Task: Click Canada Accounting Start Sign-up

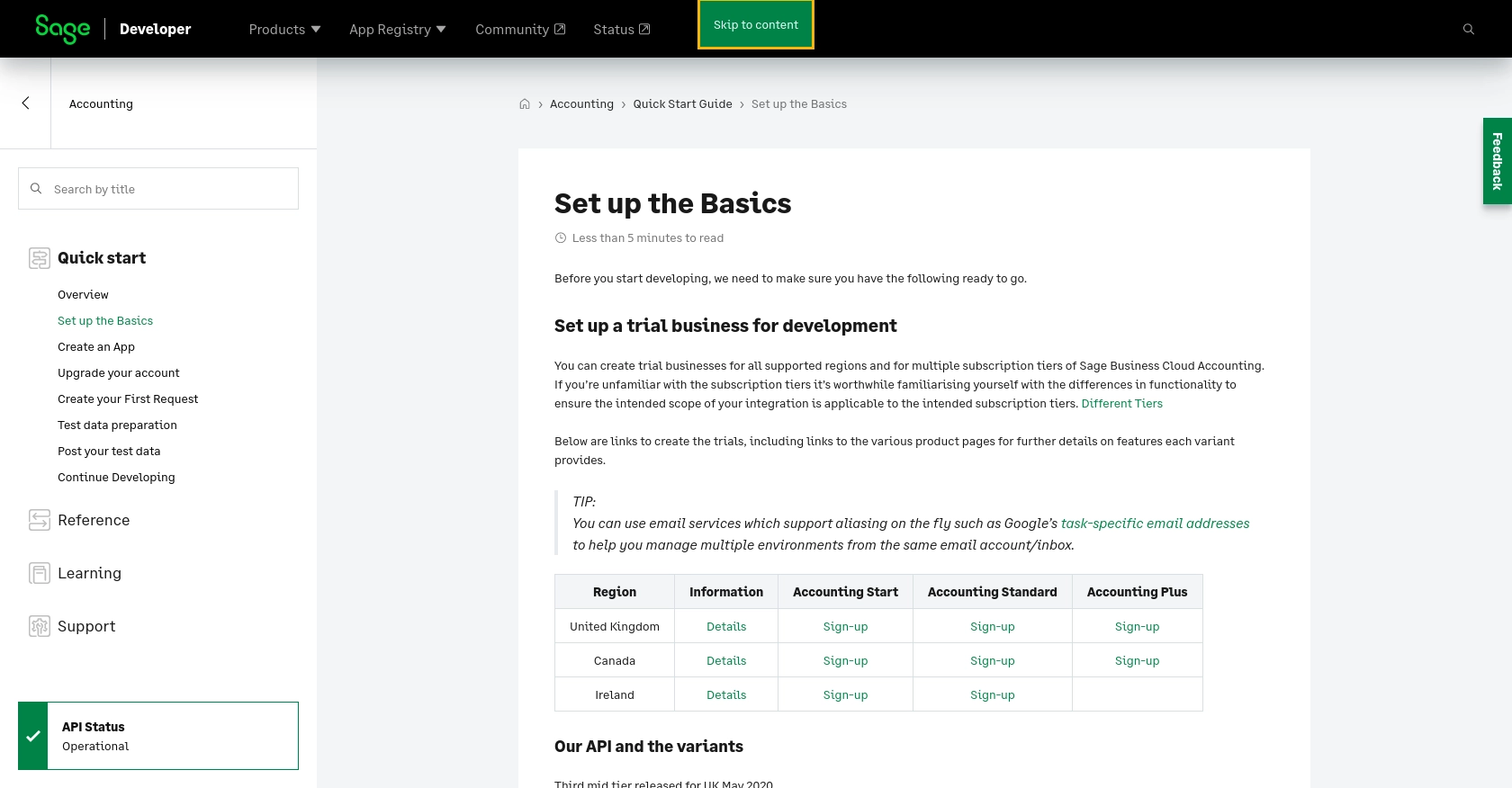Action: pyautogui.click(x=845, y=661)
